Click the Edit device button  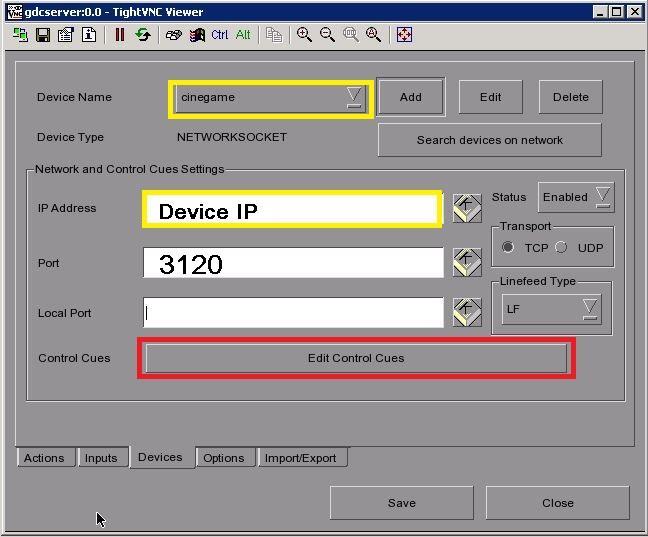(x=491, y=97)
